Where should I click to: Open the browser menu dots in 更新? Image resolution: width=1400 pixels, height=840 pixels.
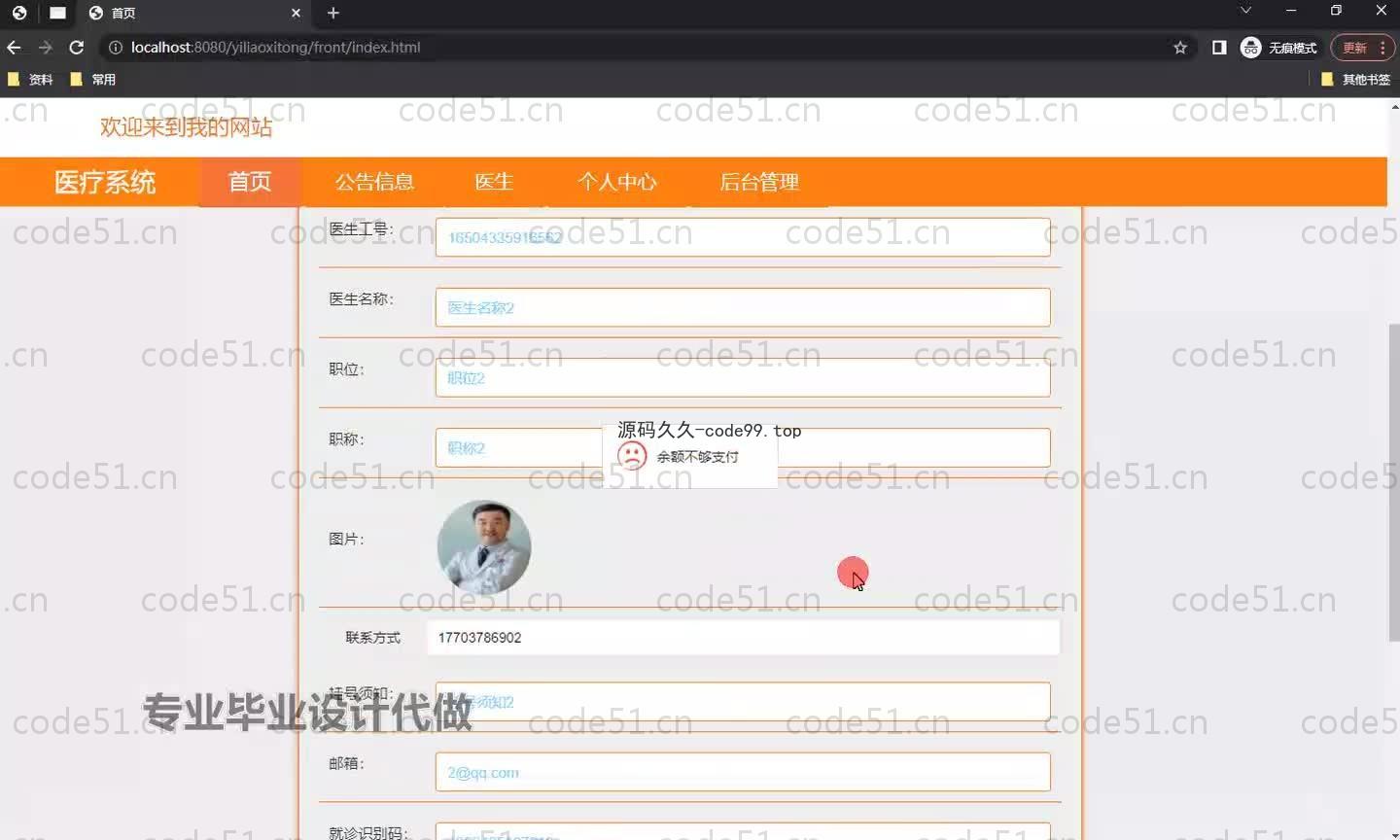1382,47
